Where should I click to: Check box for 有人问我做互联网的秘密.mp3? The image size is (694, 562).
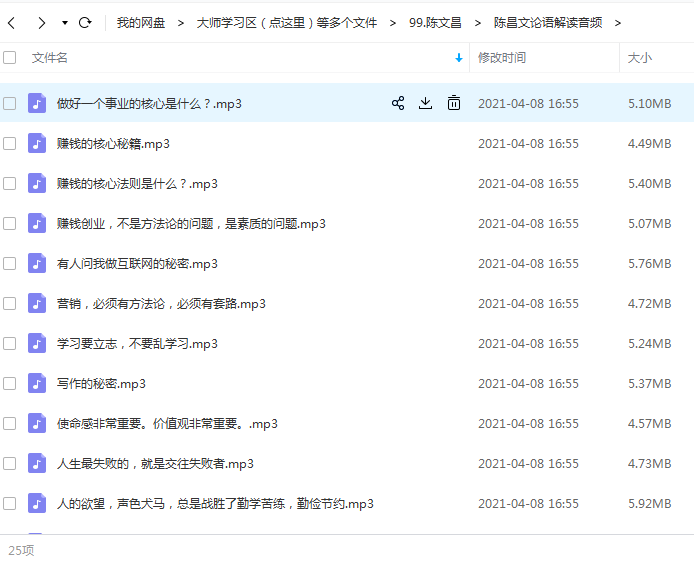coord(10,264)
